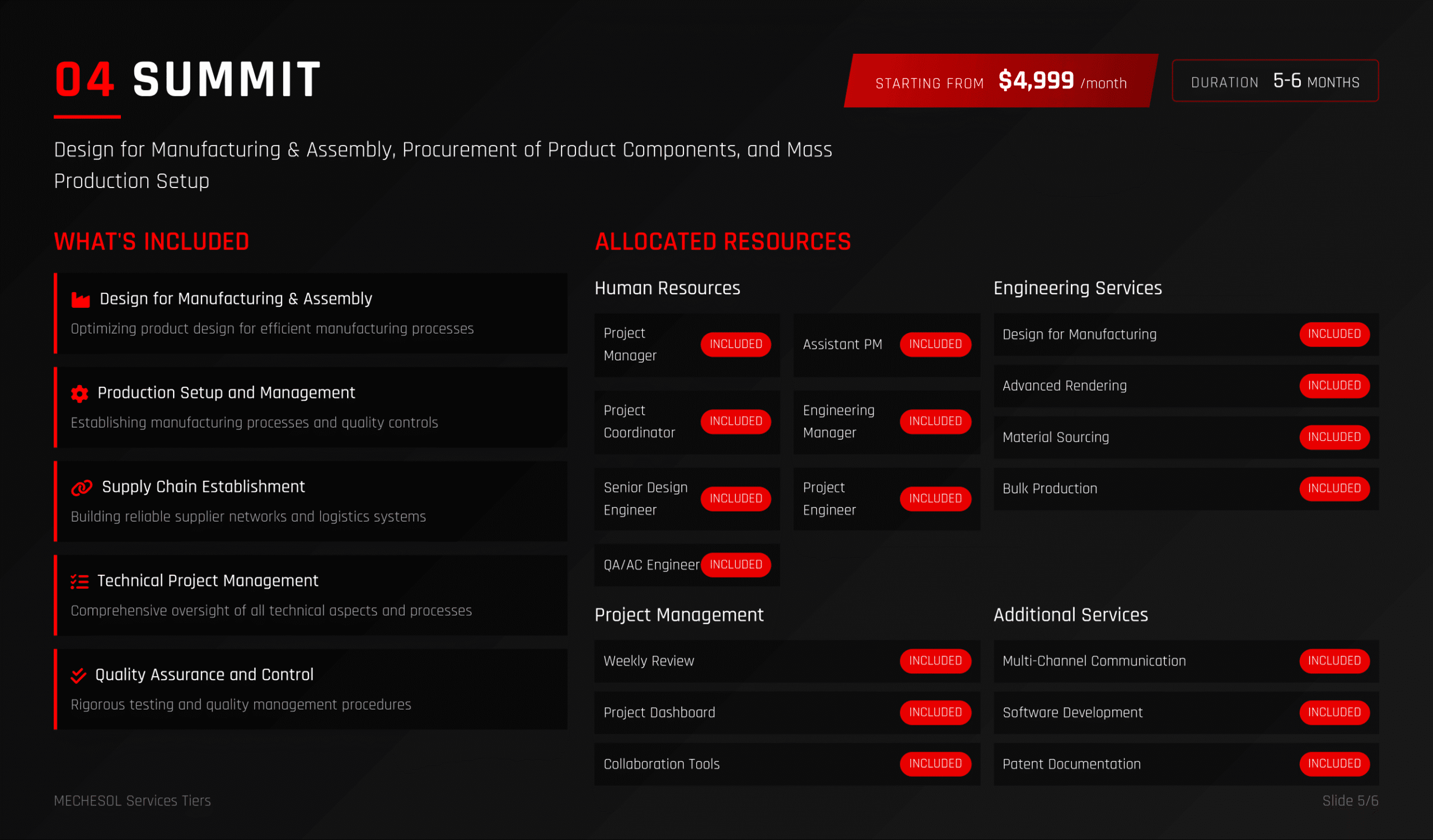Click the checkmark icon beside Quality Assurance
The height and width of the screenshot is (840, 1433).
click(78, 675)
